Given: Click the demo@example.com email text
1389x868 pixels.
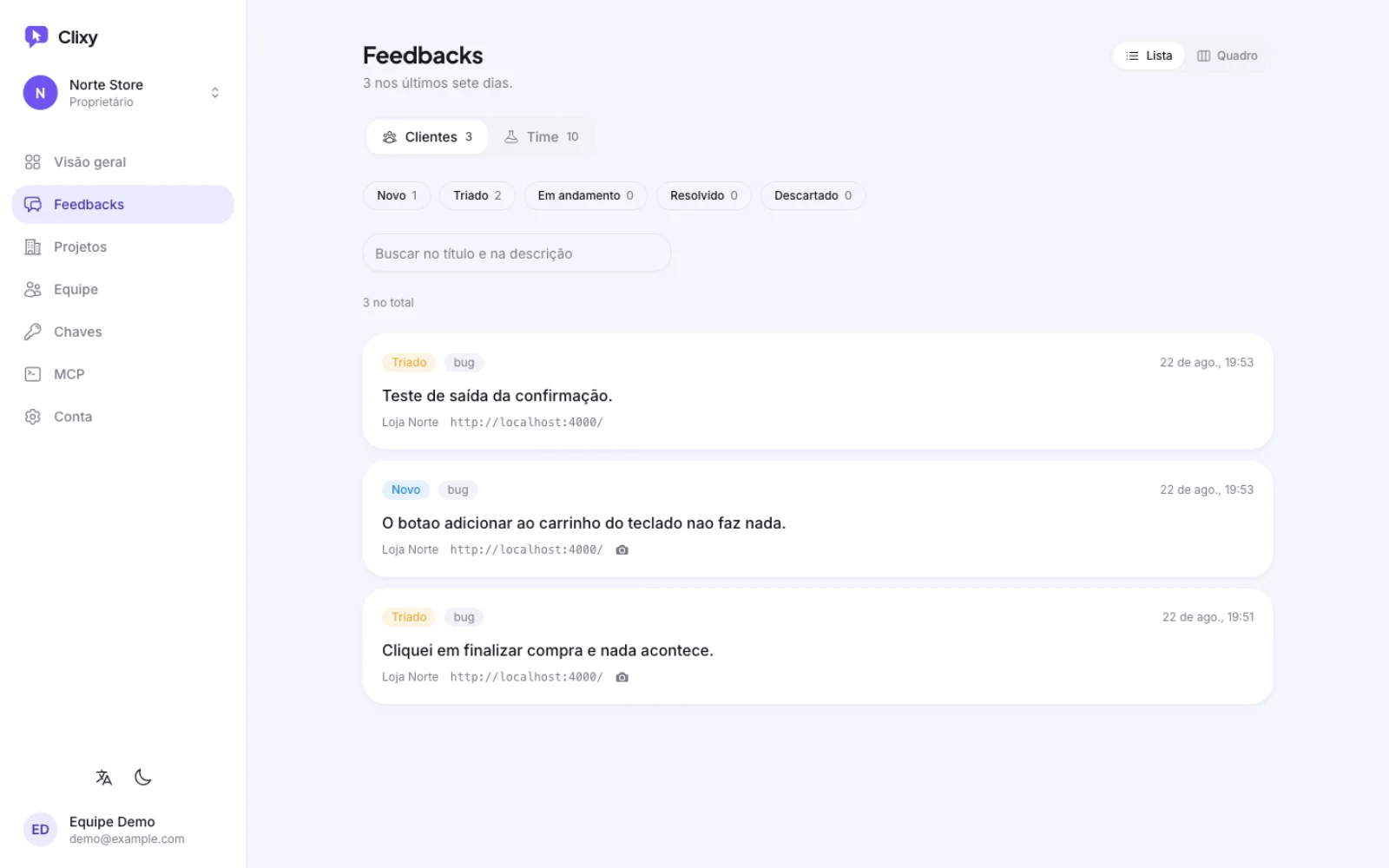Looking at the screenshot, I should point(127,839).
